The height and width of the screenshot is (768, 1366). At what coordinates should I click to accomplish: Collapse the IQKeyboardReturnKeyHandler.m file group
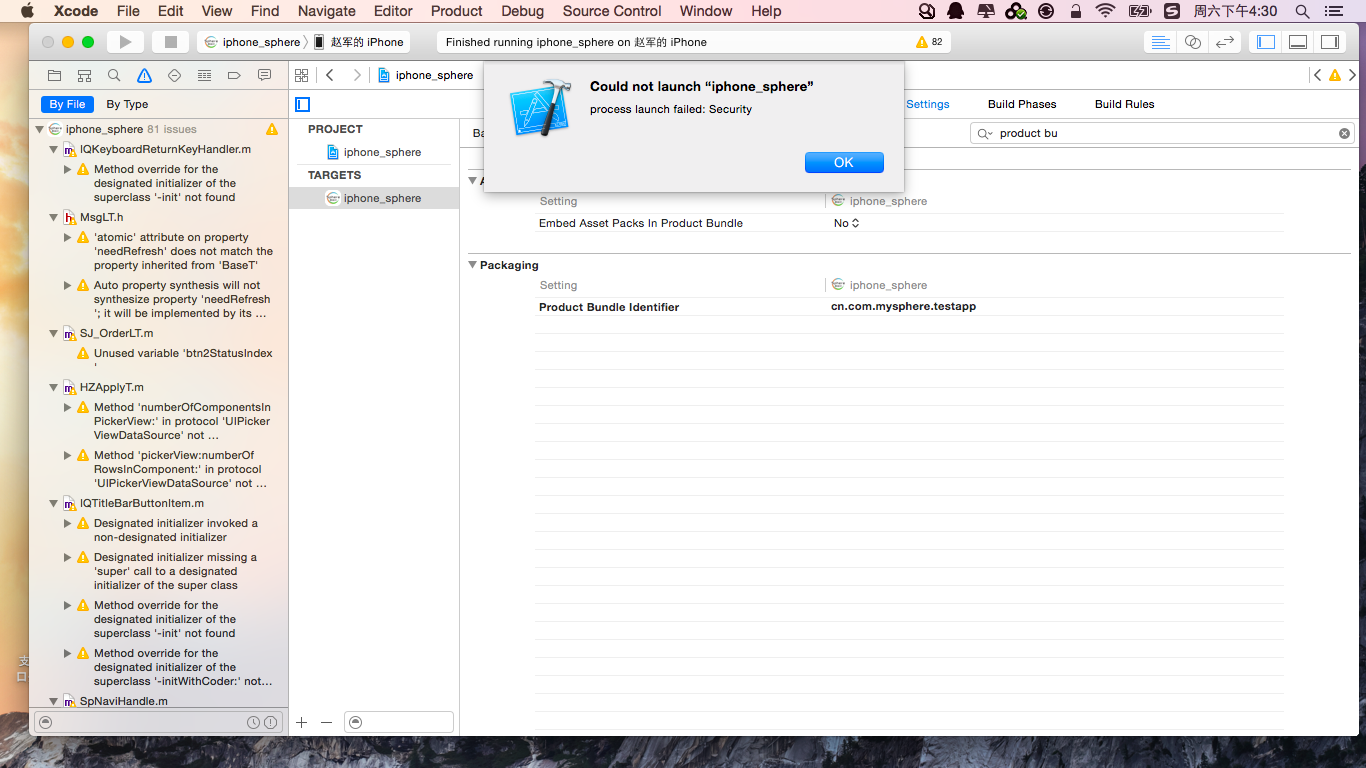pyautogui.click(x=54, y=149)
